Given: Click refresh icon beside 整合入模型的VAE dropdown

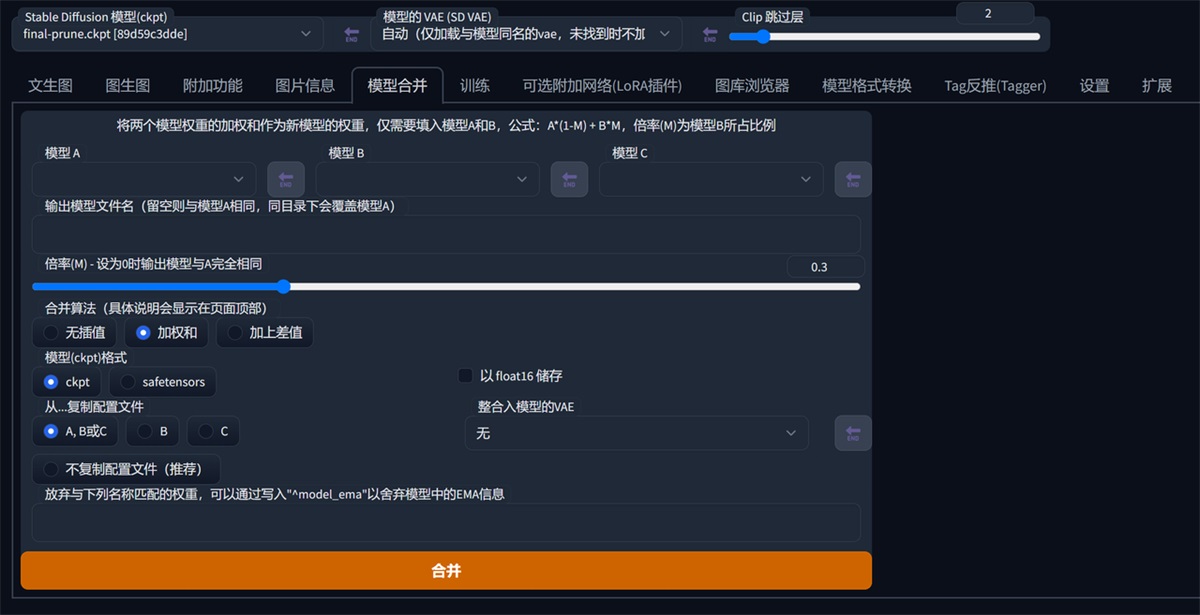Looking at the screenshot, I should tap(852, 432).
